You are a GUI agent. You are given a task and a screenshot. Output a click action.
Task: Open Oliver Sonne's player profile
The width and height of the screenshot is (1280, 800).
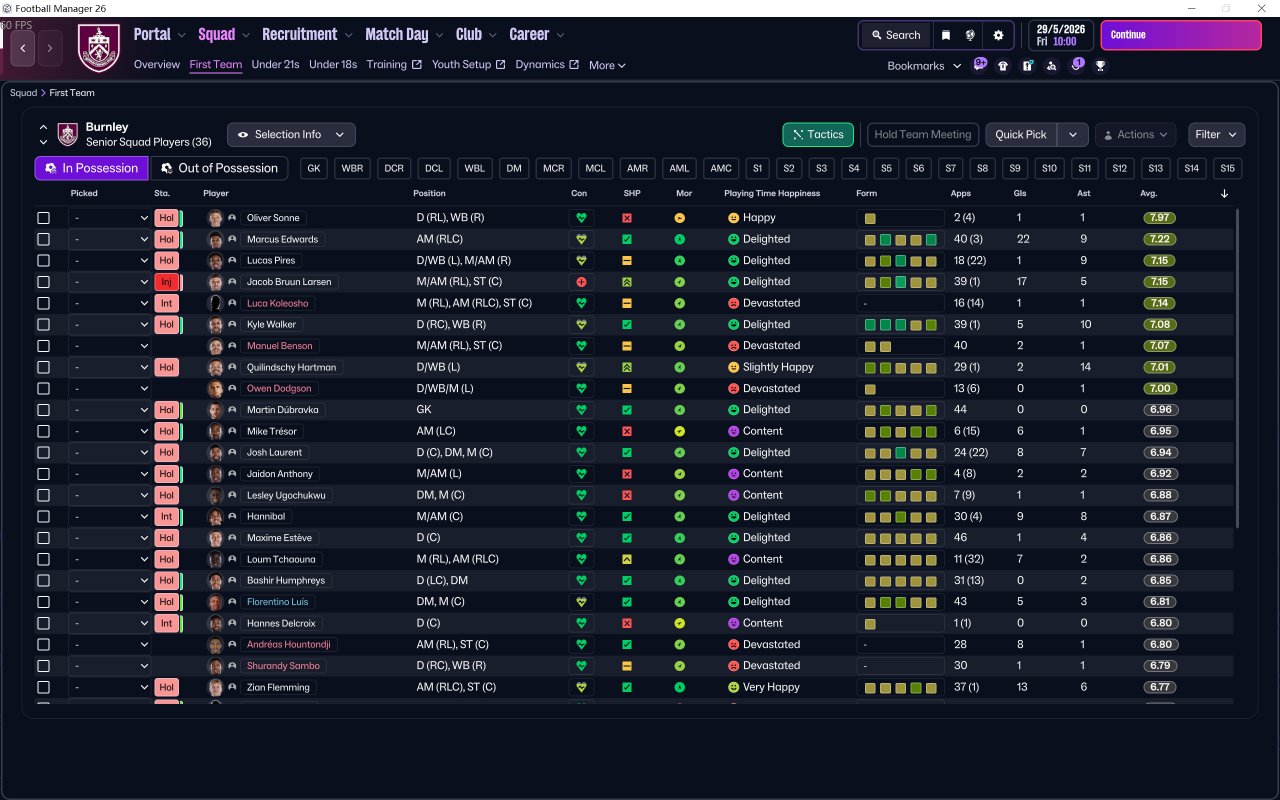[x=273, y=218]
